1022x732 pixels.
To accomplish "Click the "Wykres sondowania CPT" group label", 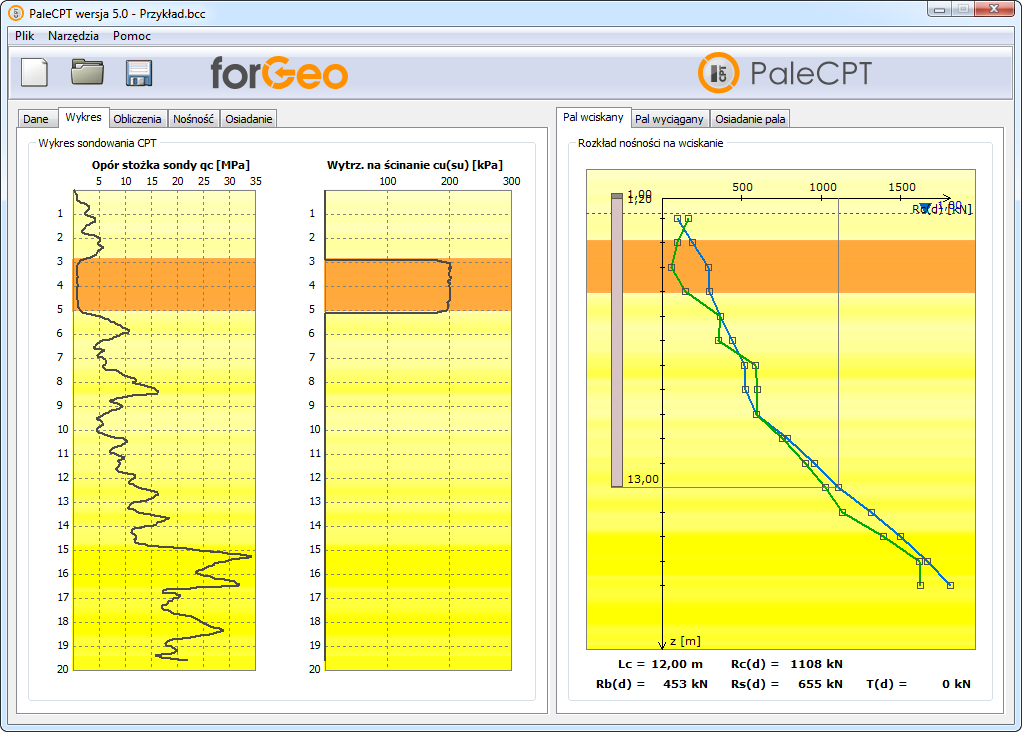I will 98,143.
